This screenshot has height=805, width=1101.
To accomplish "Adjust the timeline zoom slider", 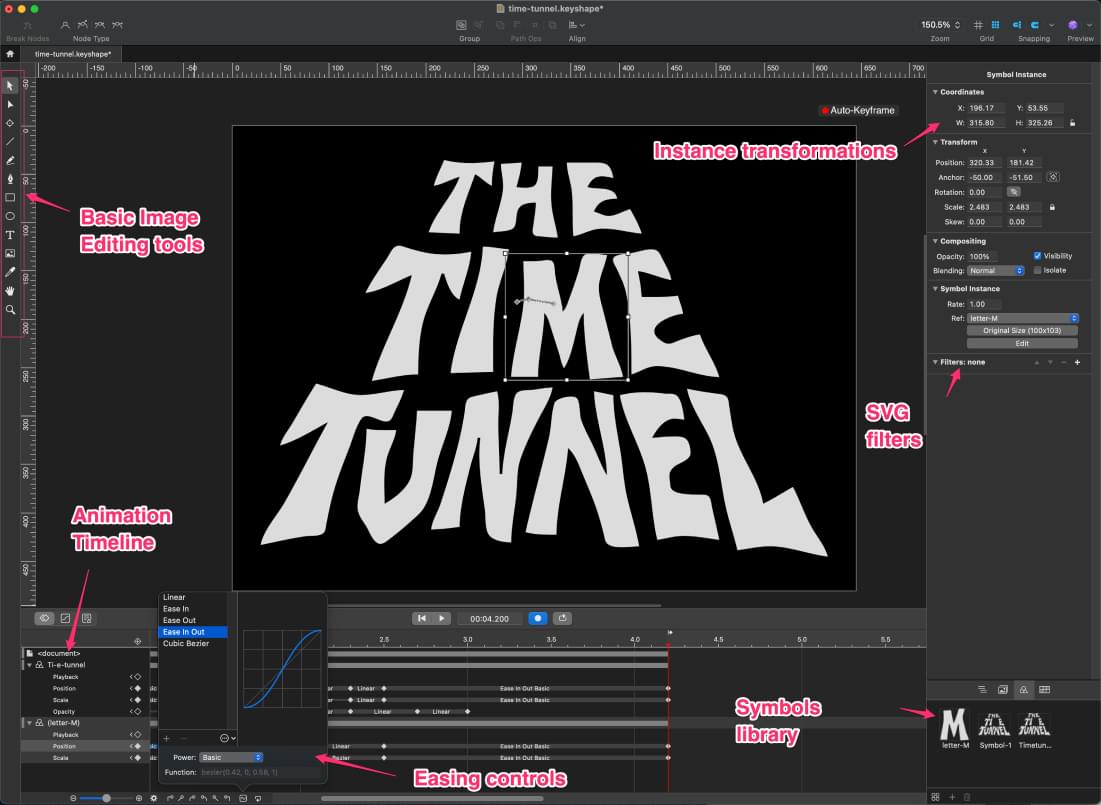I will click(x=106, y=797).
